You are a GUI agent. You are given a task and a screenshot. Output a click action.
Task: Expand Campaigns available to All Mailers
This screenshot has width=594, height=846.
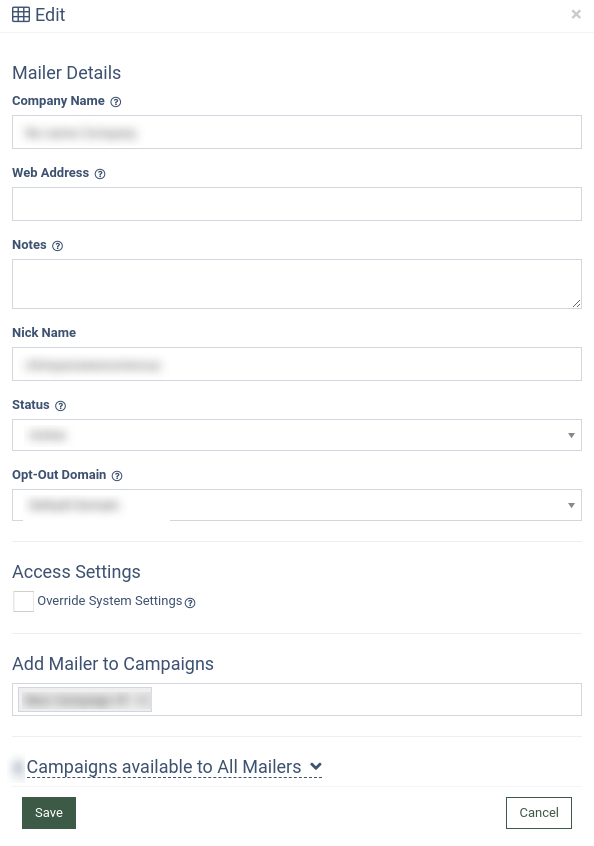point(174,767)
